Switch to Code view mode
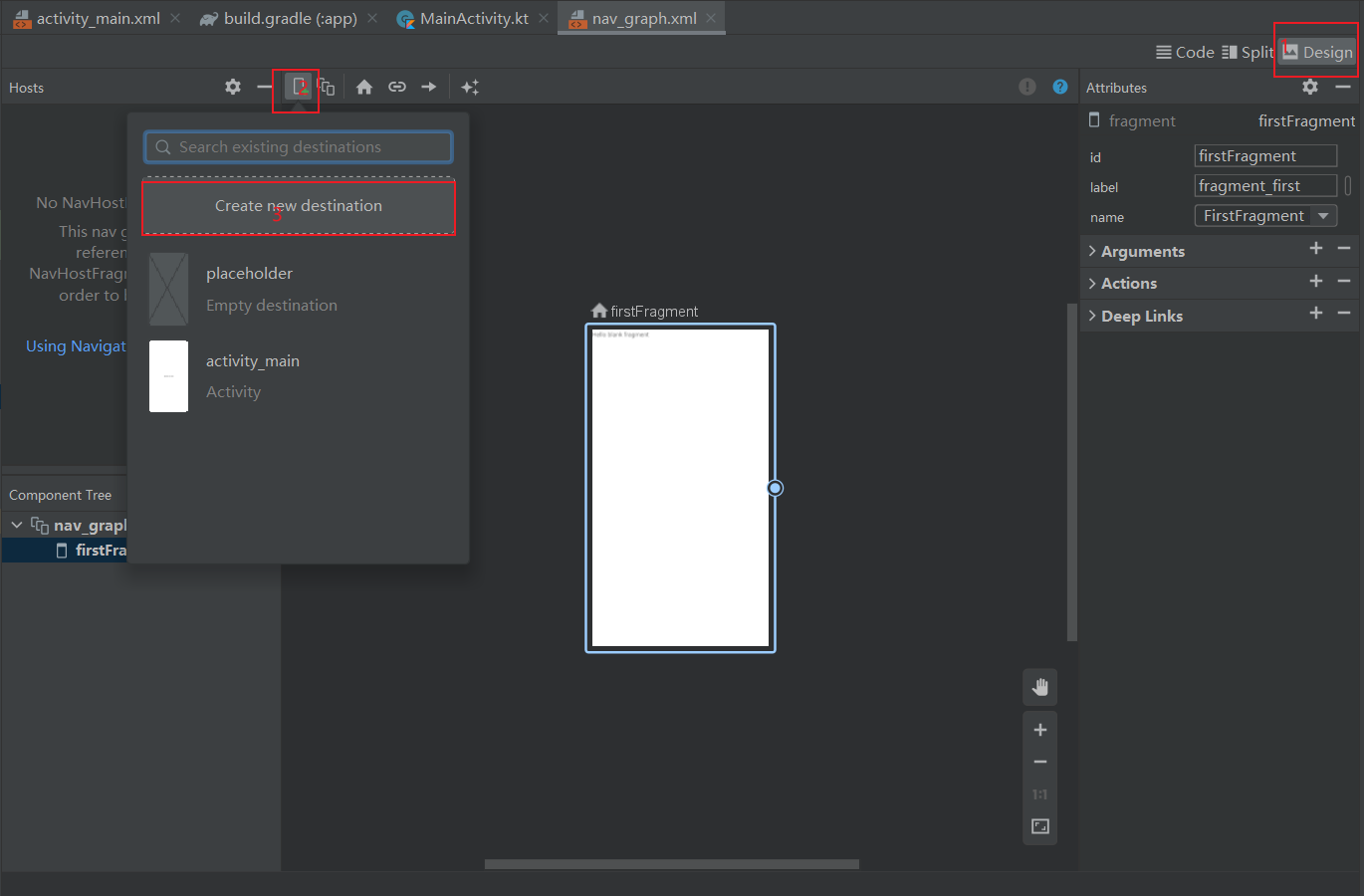Screen dimensions: 1364x896 point(1185,52)
